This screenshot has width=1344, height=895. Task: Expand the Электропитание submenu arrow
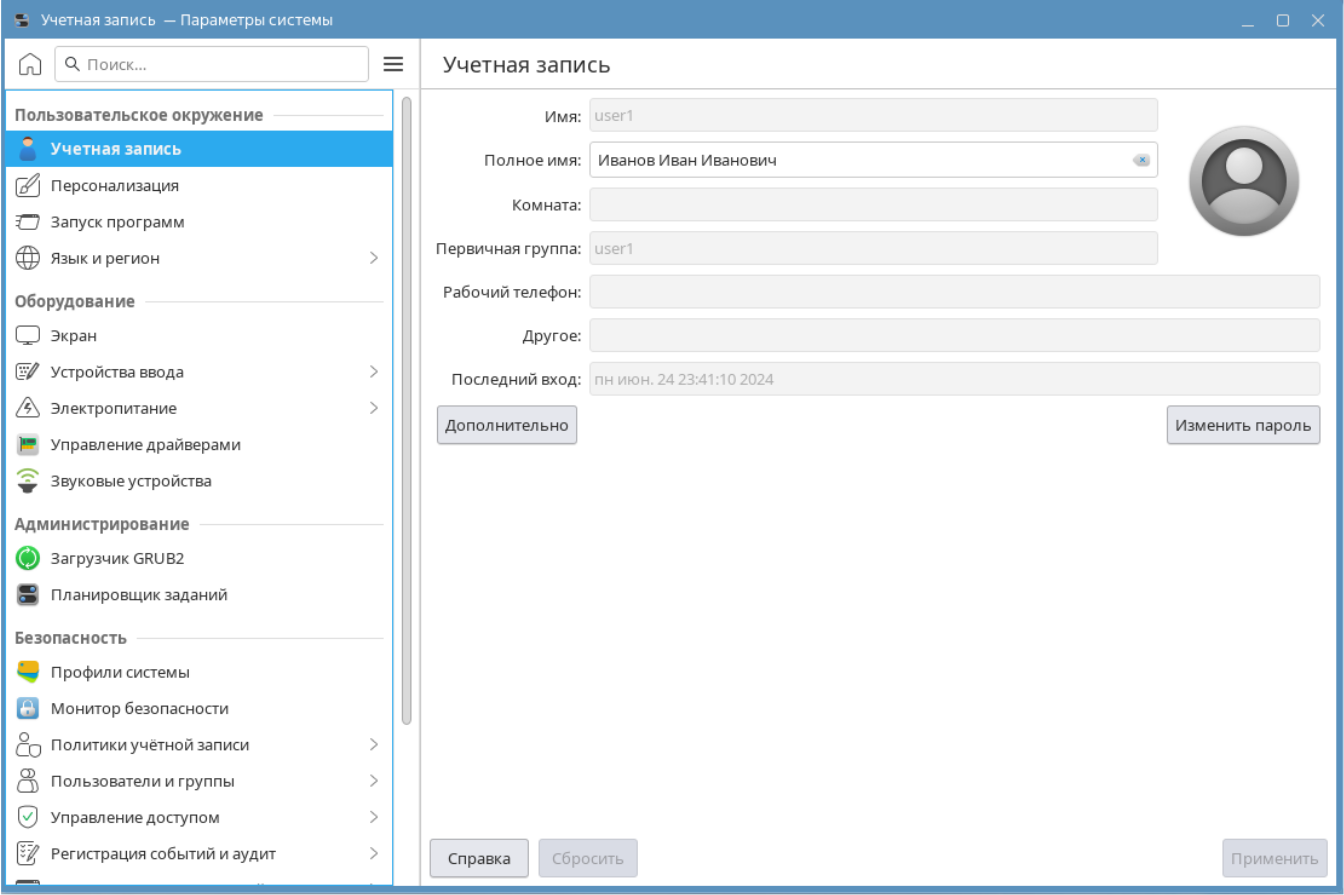[x=373, y=408]
